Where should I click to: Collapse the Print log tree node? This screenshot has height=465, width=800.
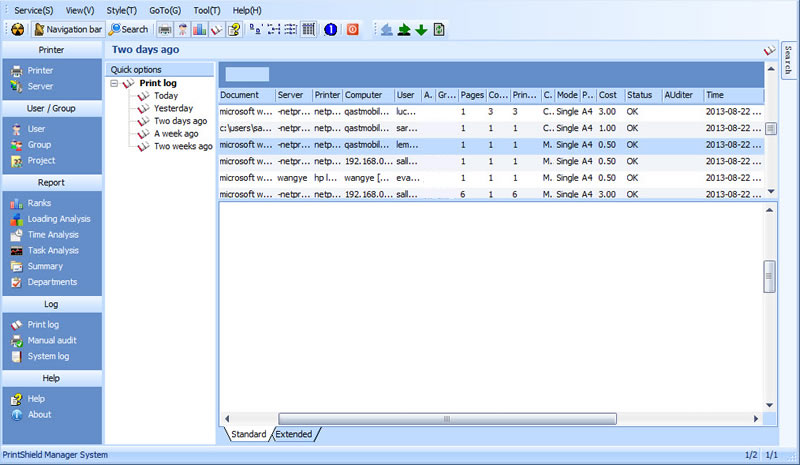(x=114, y=83)
